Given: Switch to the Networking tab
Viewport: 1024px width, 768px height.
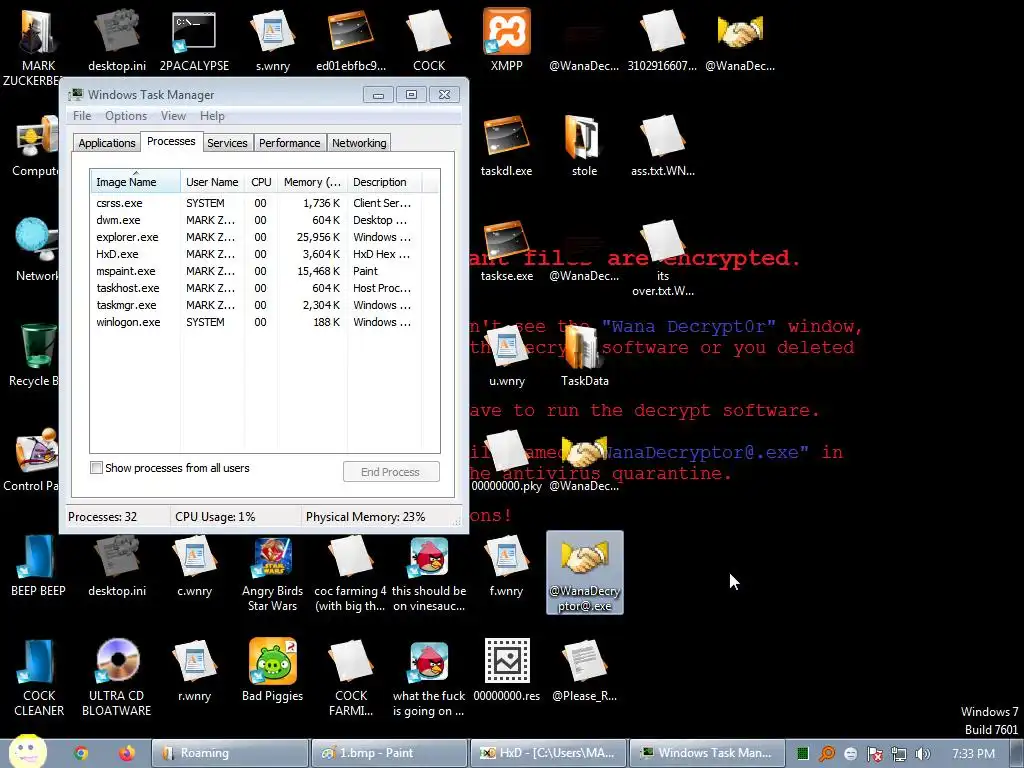Looking at the screenshot, I should [x=359, y=143].
